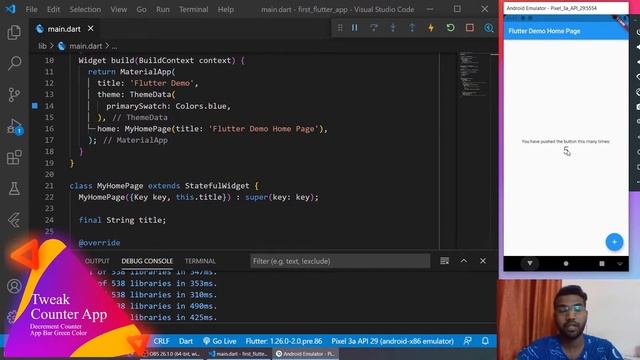This screenshot has height=360, width=640.
Task: Select the main.dart editor tab
Action: (64, 29)
